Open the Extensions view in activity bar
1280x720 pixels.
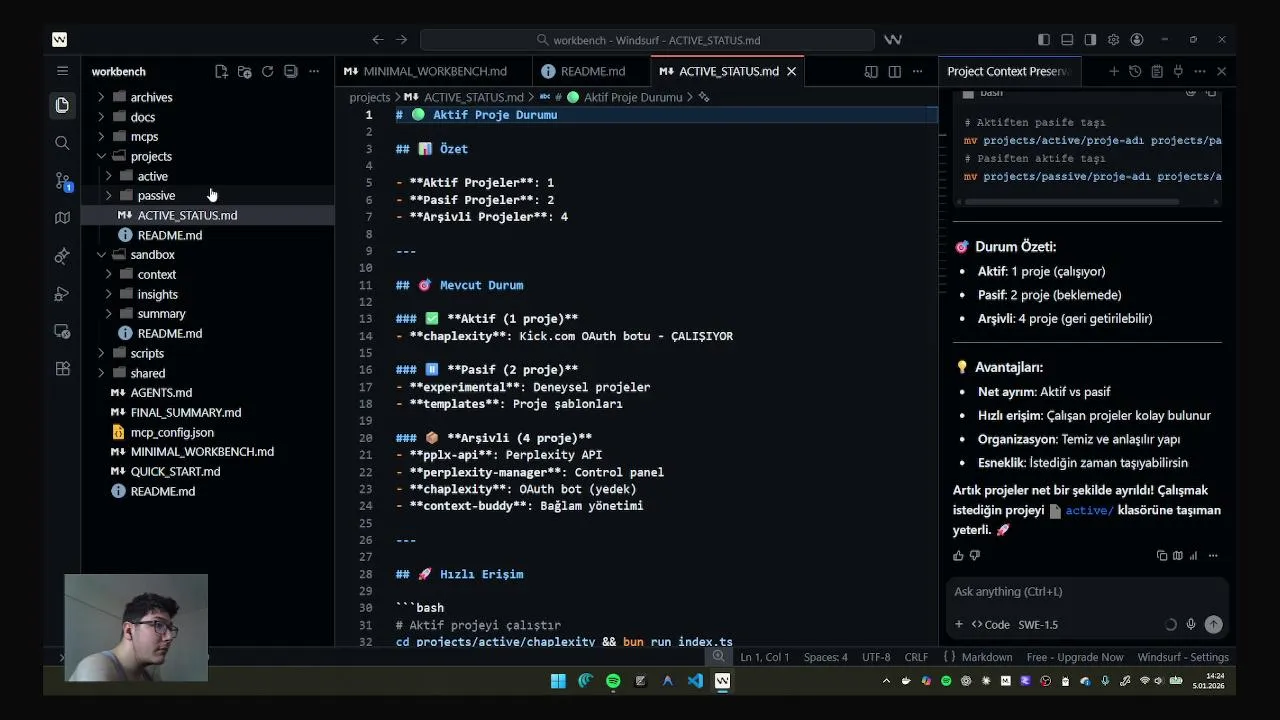pyautogui.click(x=62, y=369)
